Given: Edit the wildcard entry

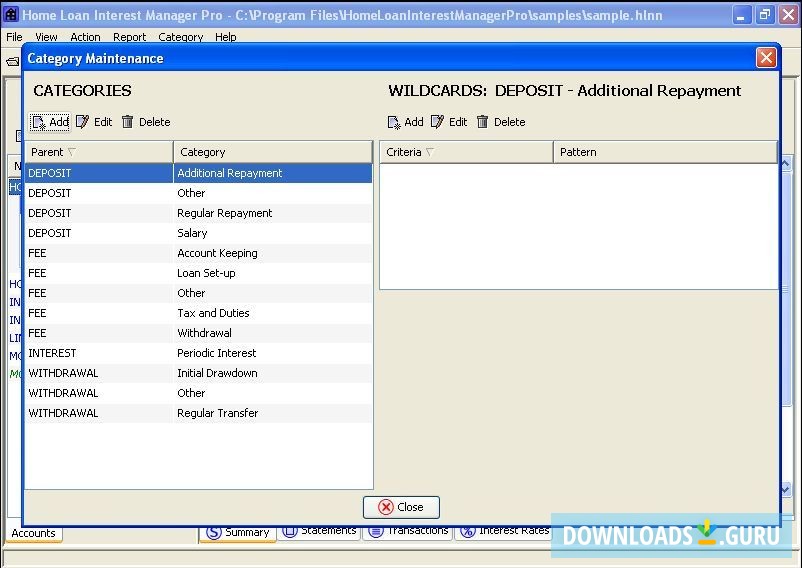Looking at the screenshot, I should coord(449,122).
